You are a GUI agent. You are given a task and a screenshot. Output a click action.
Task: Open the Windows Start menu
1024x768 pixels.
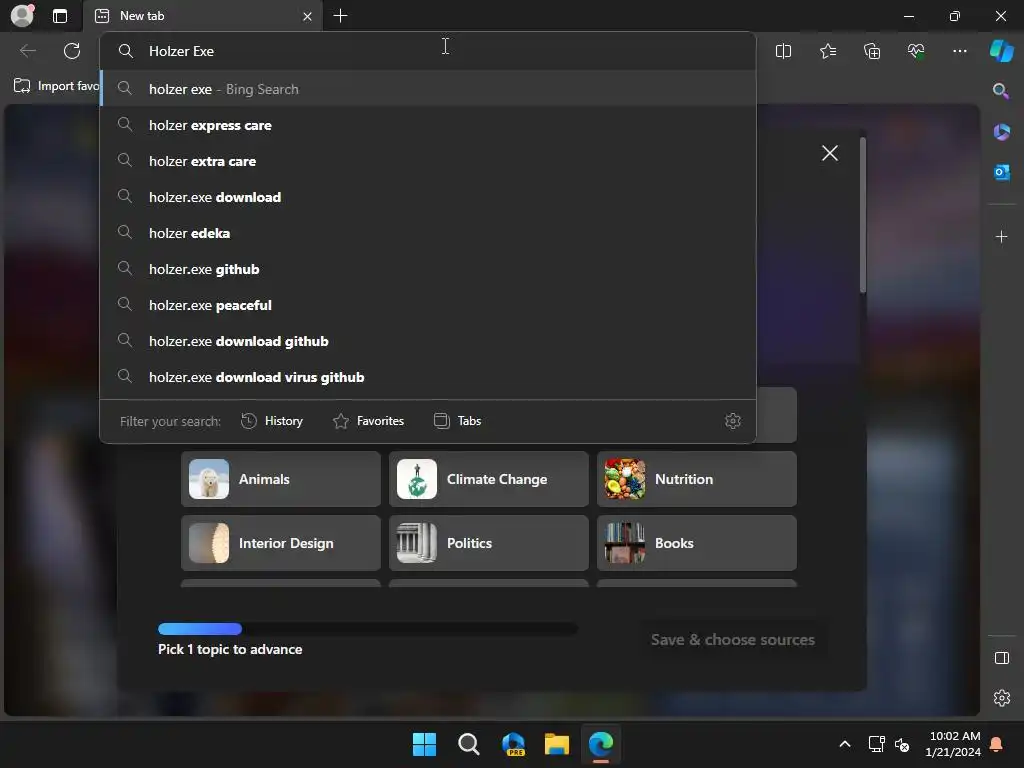[x=424, y=744]
